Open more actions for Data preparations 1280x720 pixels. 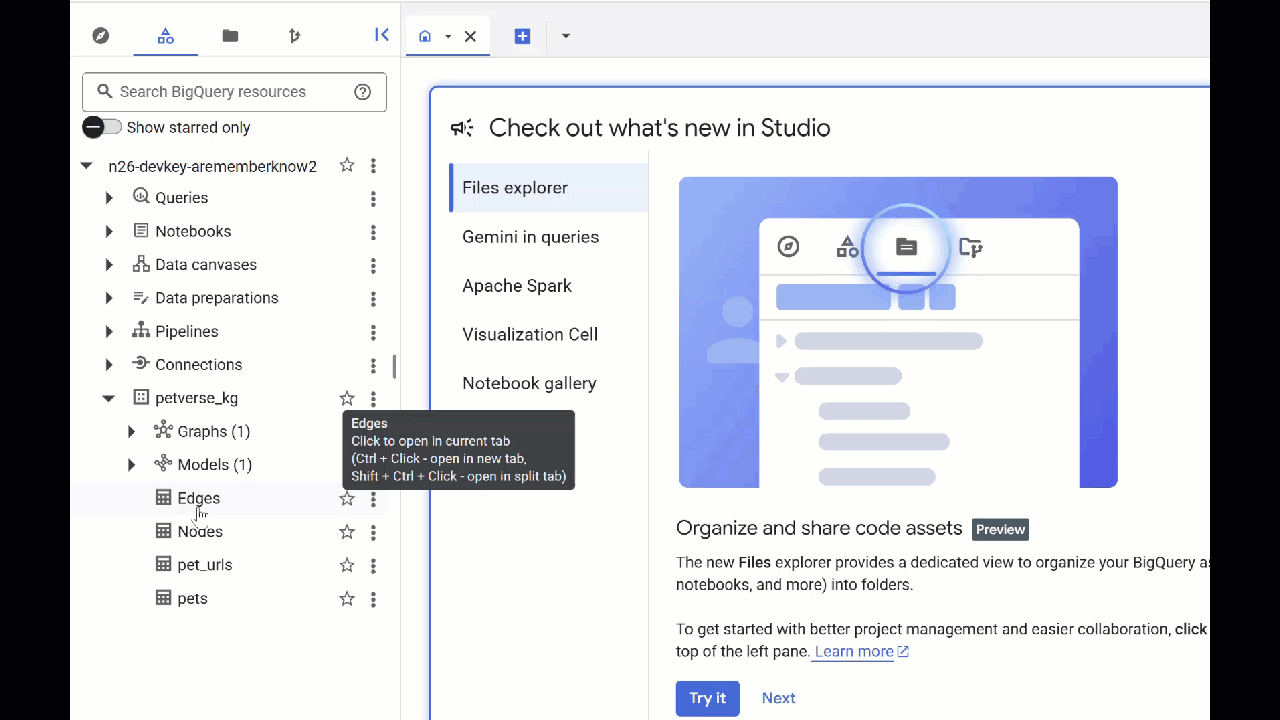[373, 299]
